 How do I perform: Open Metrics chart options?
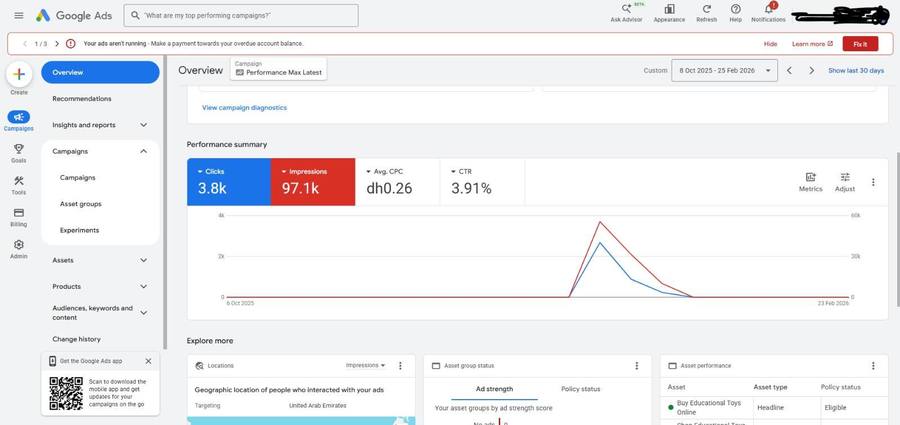tap(810, 182)
